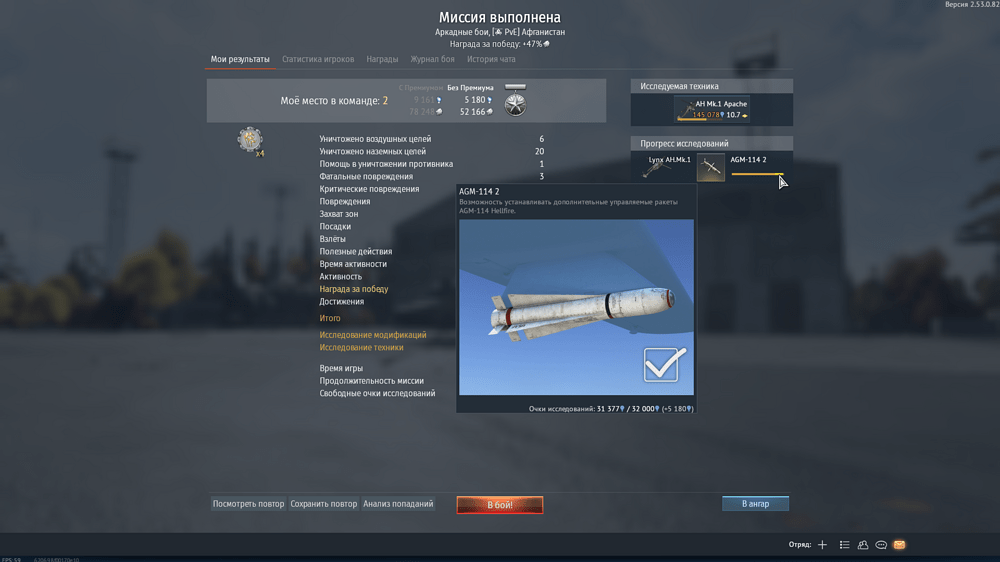The image size is (1000, 562).
Task: Click Захват зон row
Action: 339,214
